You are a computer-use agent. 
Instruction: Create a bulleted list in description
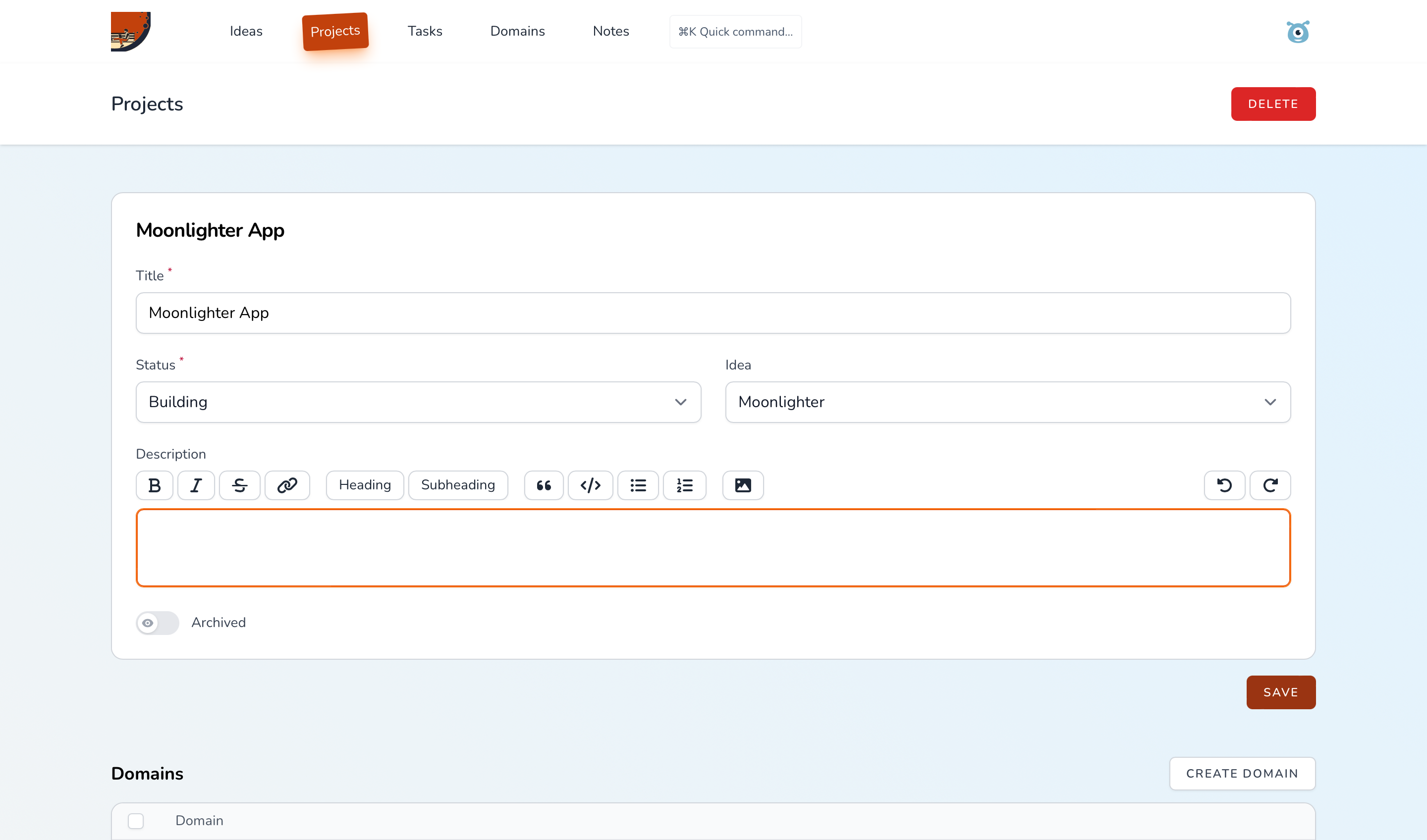click(x=638, y=485)
